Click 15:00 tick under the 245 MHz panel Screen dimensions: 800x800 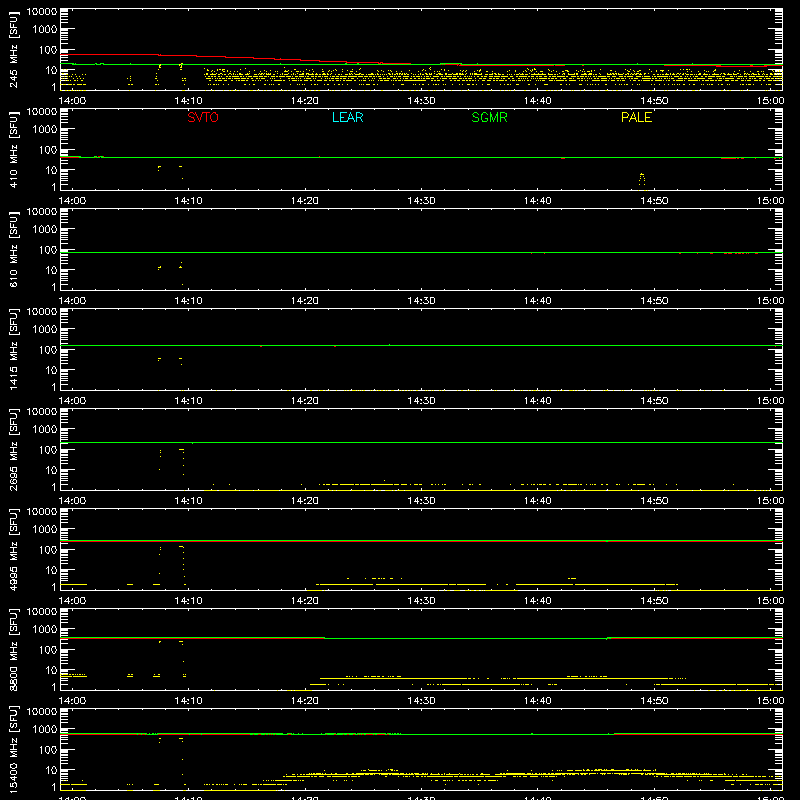click(x=770, y=101)
